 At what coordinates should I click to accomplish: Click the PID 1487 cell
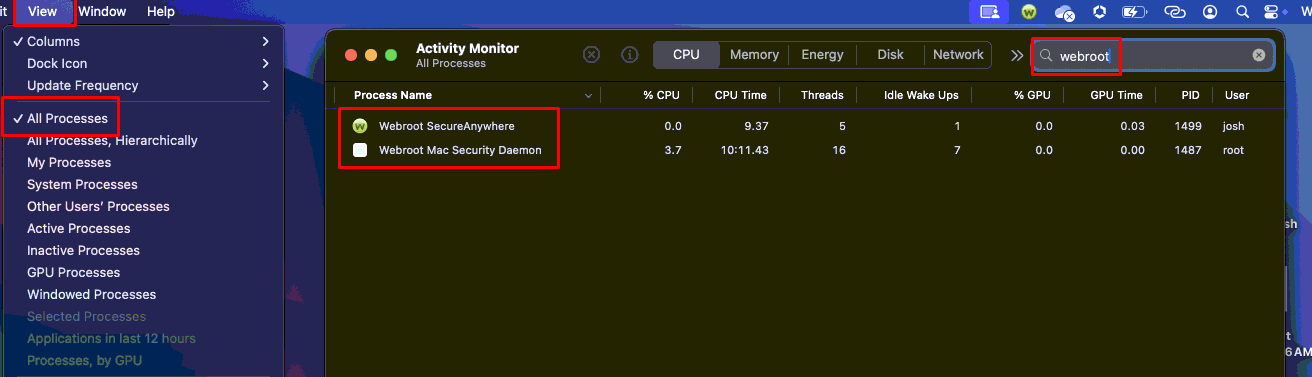[1187, 150]
